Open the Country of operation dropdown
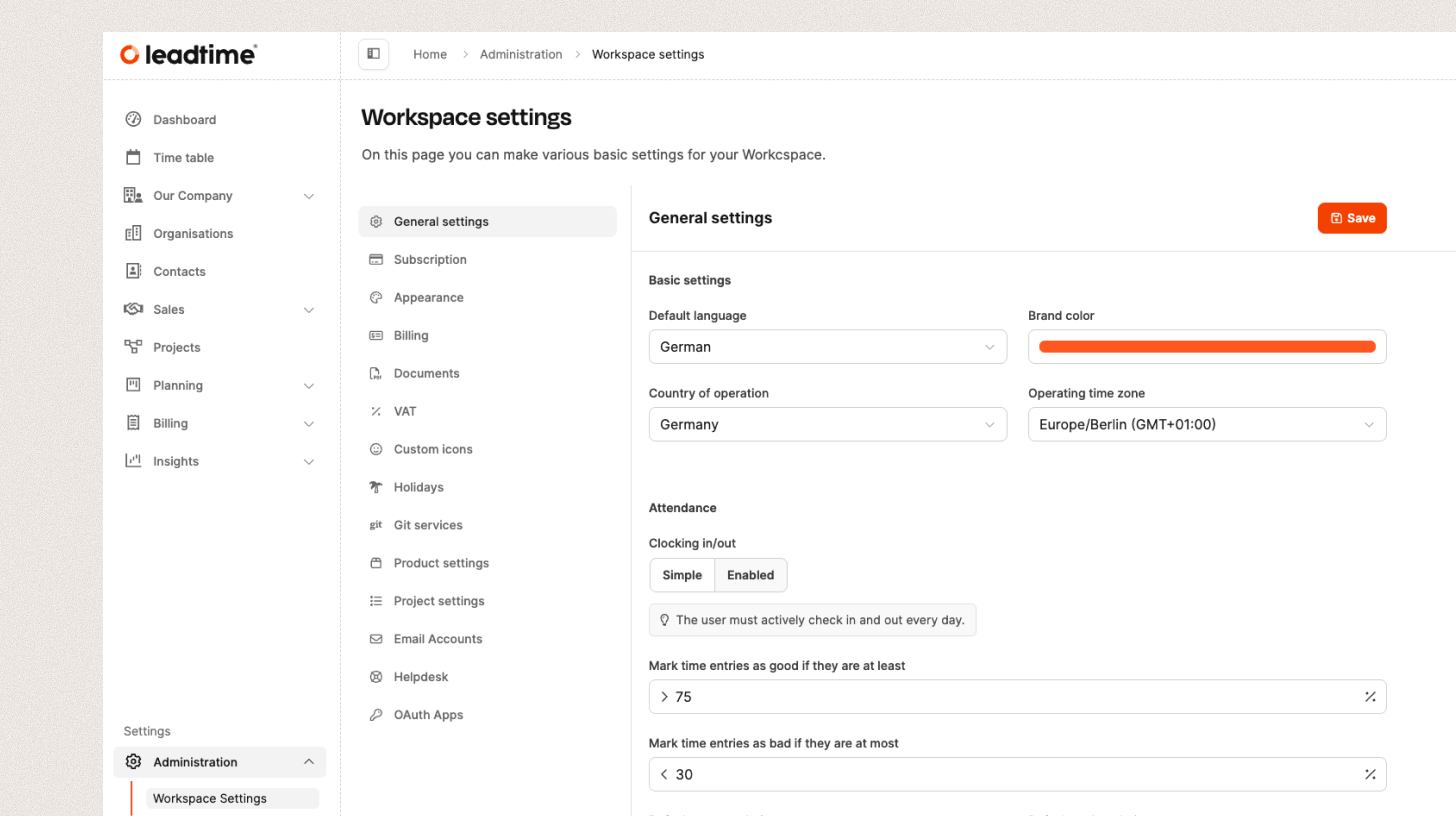The image size is (1456, 816). 827,424
